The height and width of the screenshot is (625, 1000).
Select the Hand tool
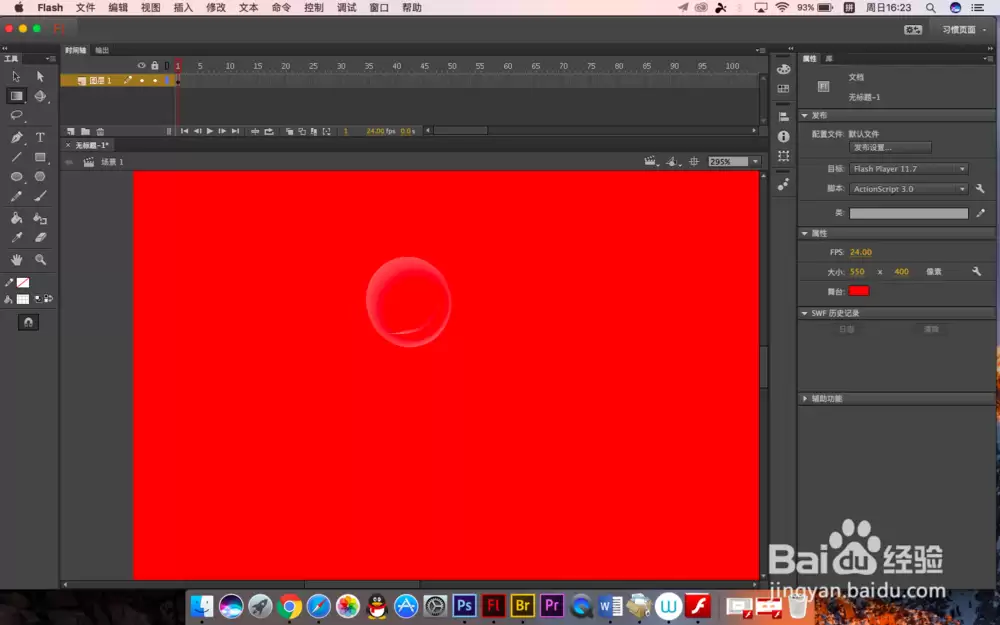click(17, 260)
